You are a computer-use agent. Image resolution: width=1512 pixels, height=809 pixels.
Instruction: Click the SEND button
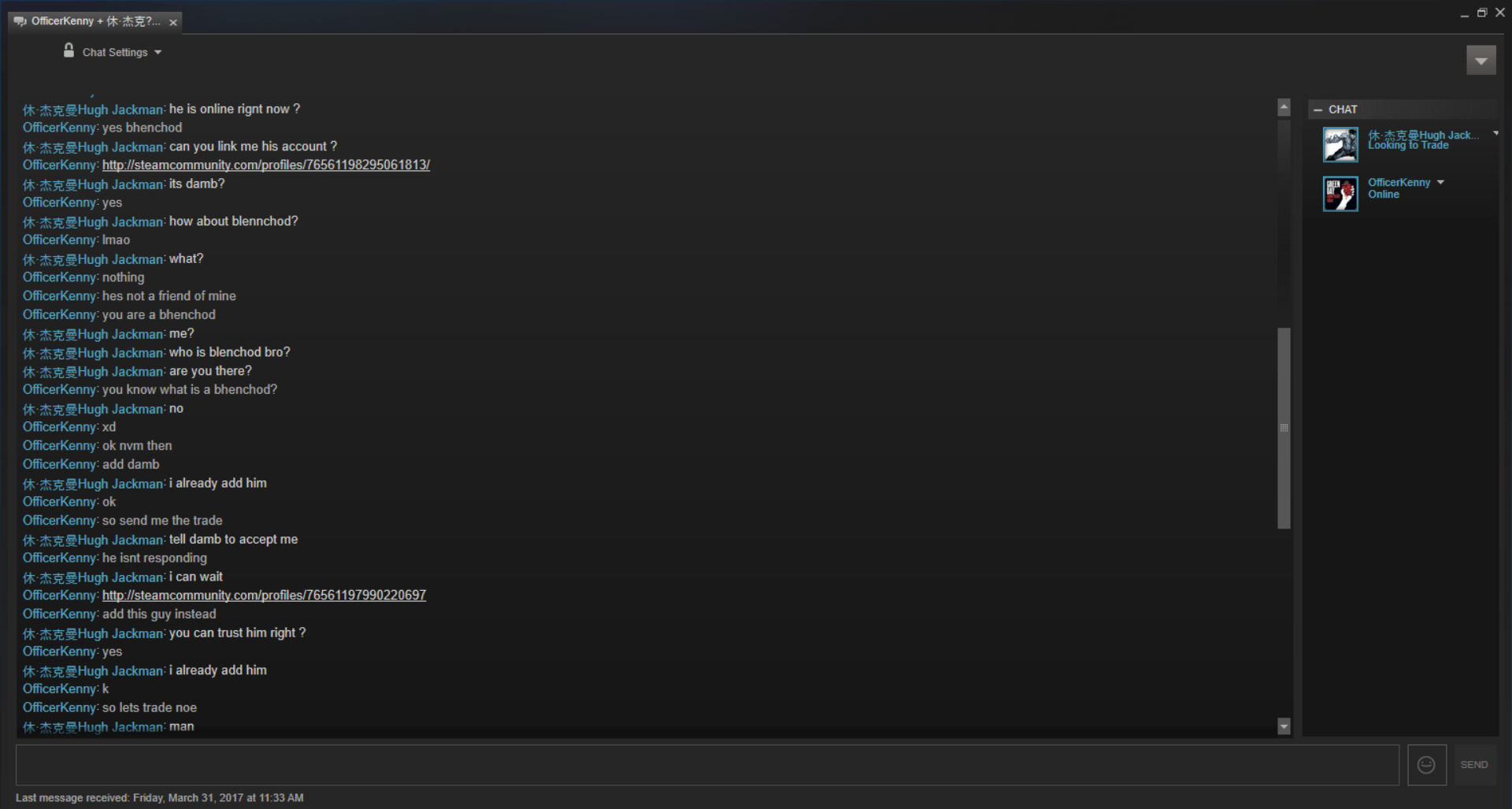(1474, 765)
